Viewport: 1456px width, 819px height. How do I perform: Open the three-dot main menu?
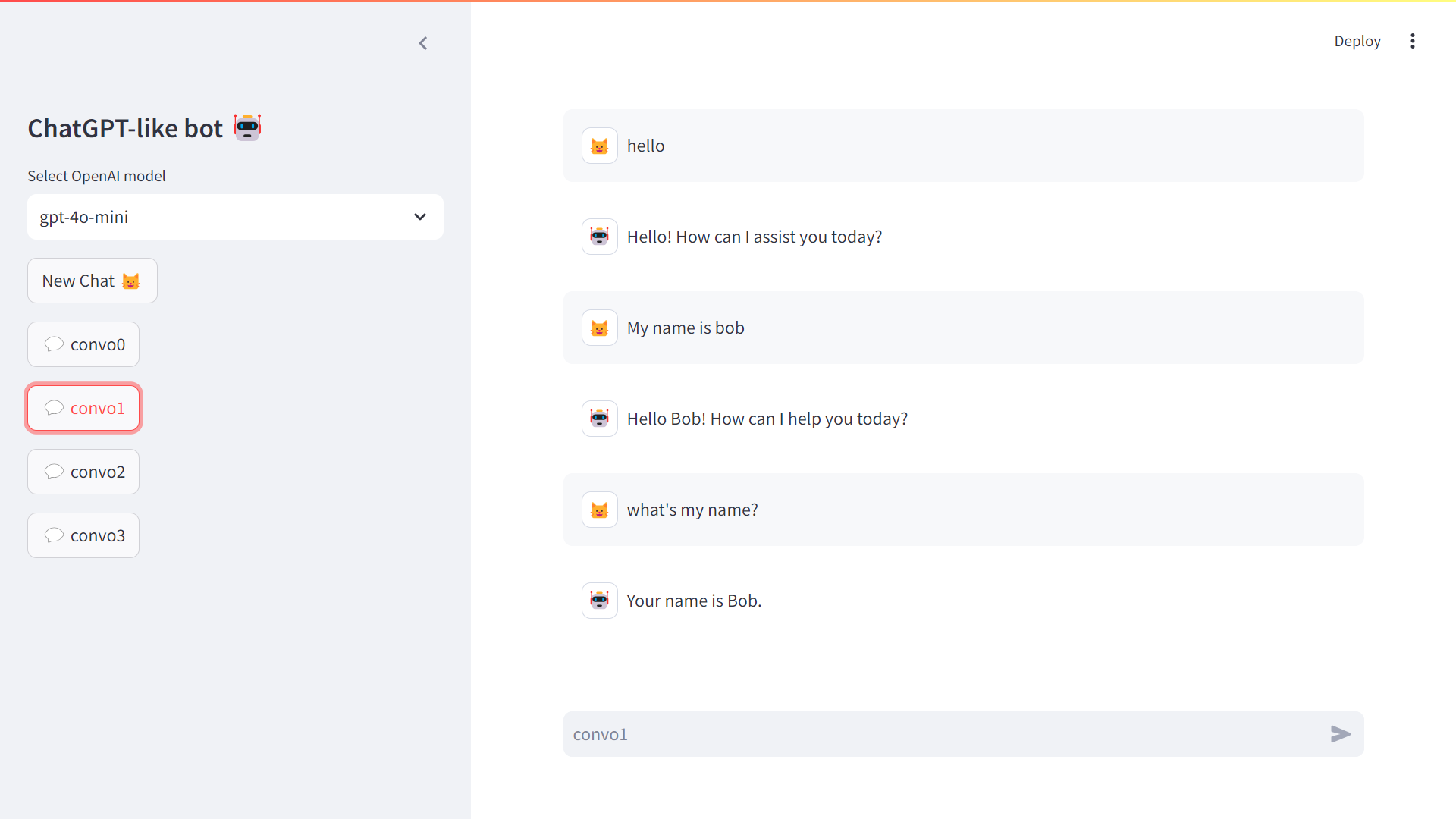pos(1412,41)
